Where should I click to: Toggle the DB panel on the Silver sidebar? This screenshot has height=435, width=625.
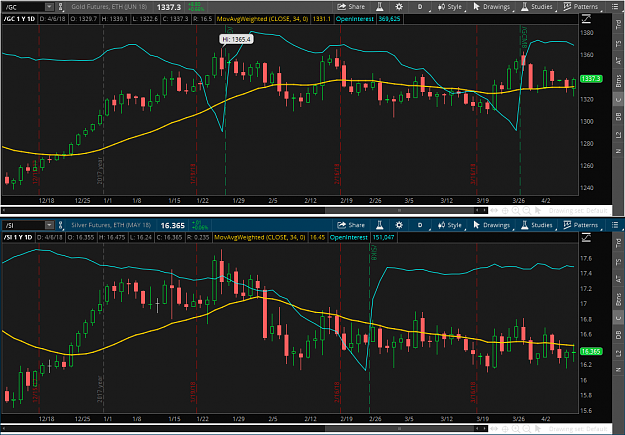[618, 335]
